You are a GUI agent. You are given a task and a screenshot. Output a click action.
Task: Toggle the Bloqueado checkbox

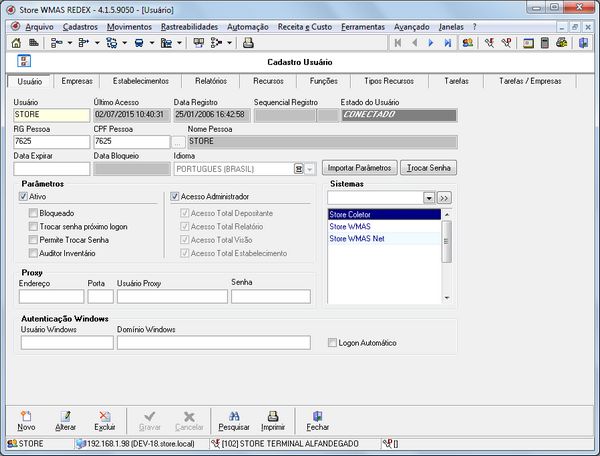click(x=33, y=213)
